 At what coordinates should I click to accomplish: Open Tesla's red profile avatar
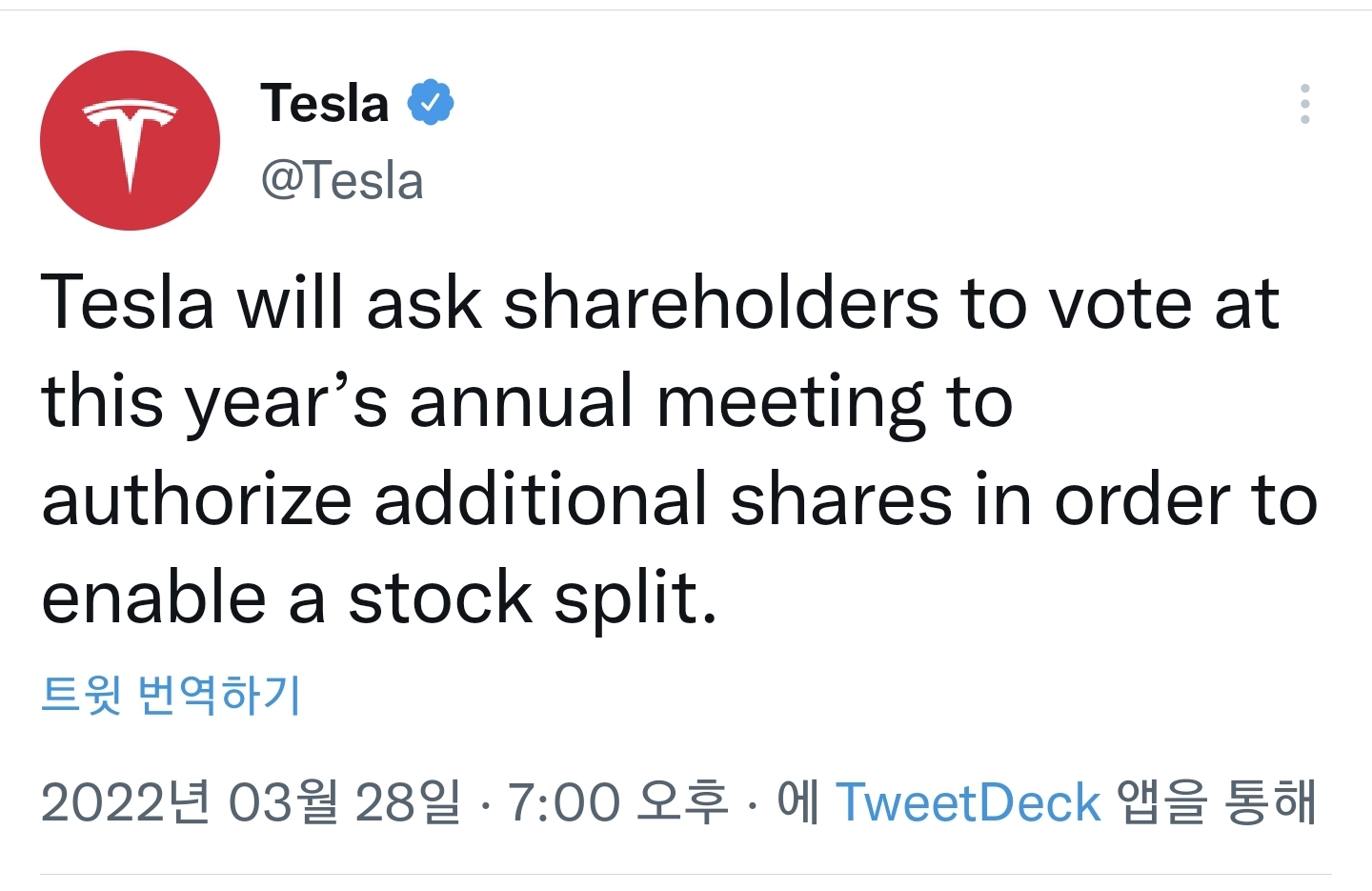click(130, 140)
